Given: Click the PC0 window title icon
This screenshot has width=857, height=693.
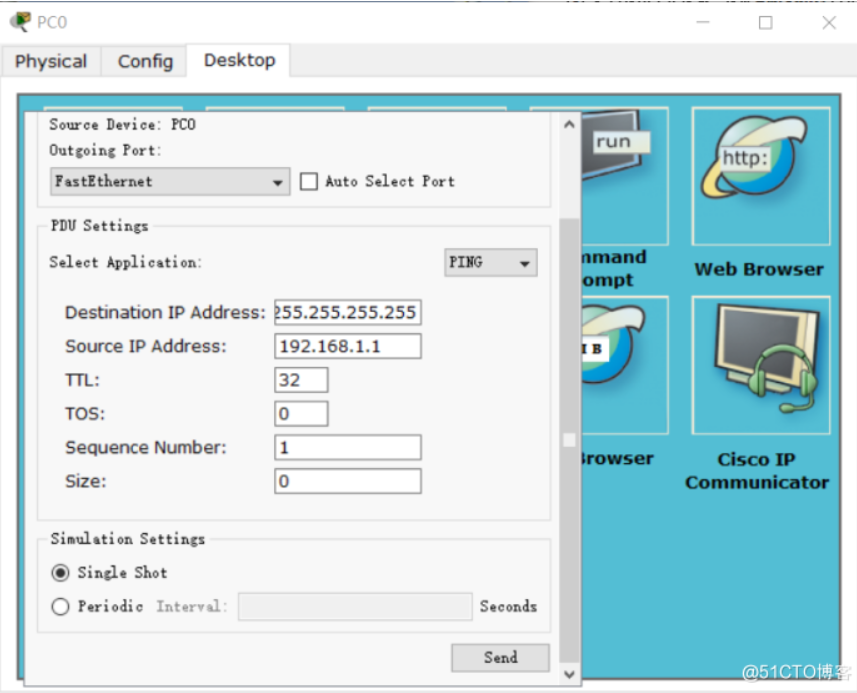Looking at the screenshot, I should (x=21, y=22).
